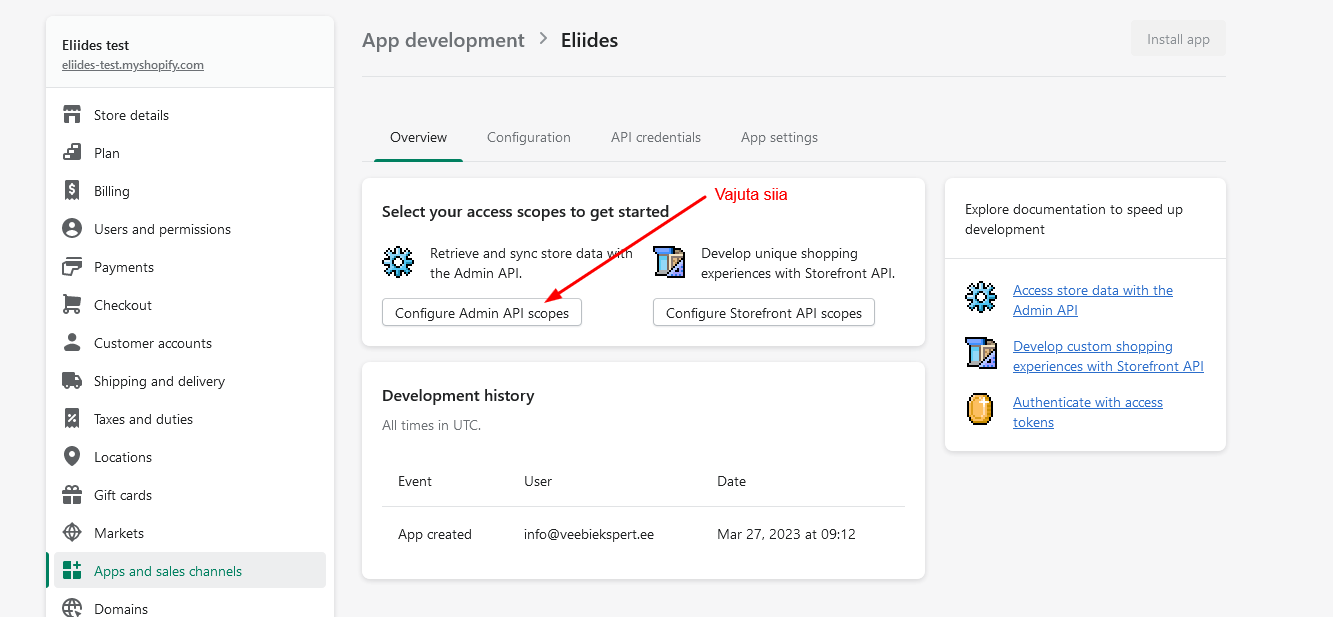Screen dimensions: 1333x617
Task: Click the Store details shop icon
Action: point(72,115)
